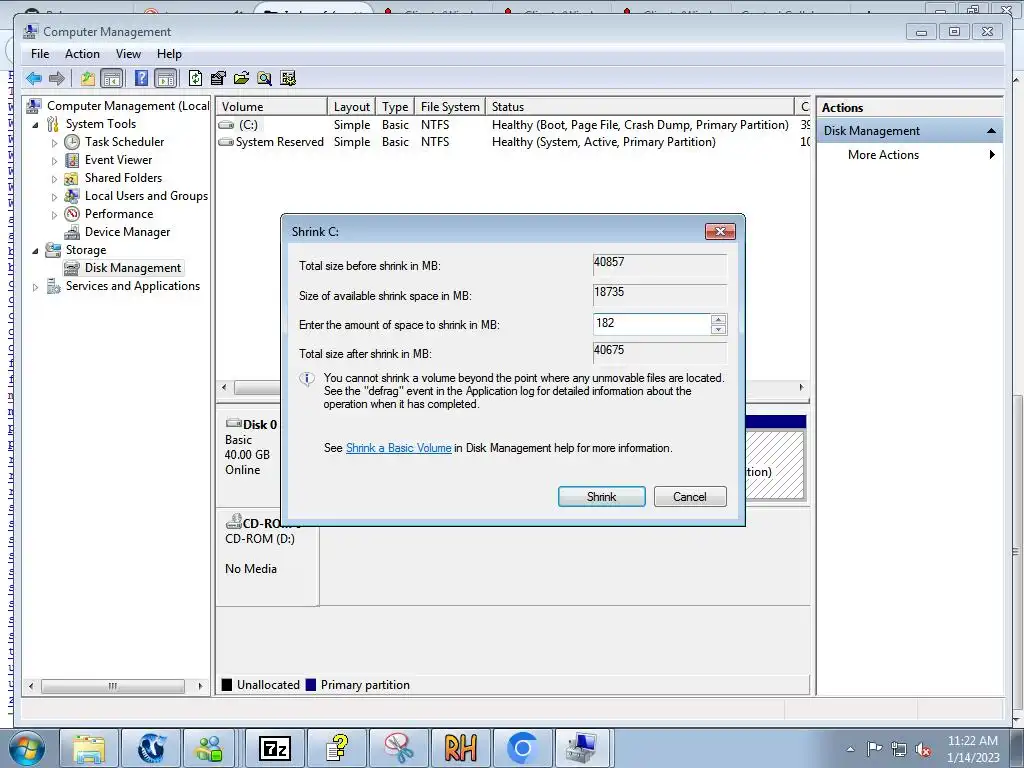Select the System Reserved volume row
Viewport: 1024px width, 768px height.
tap(513, 142)
